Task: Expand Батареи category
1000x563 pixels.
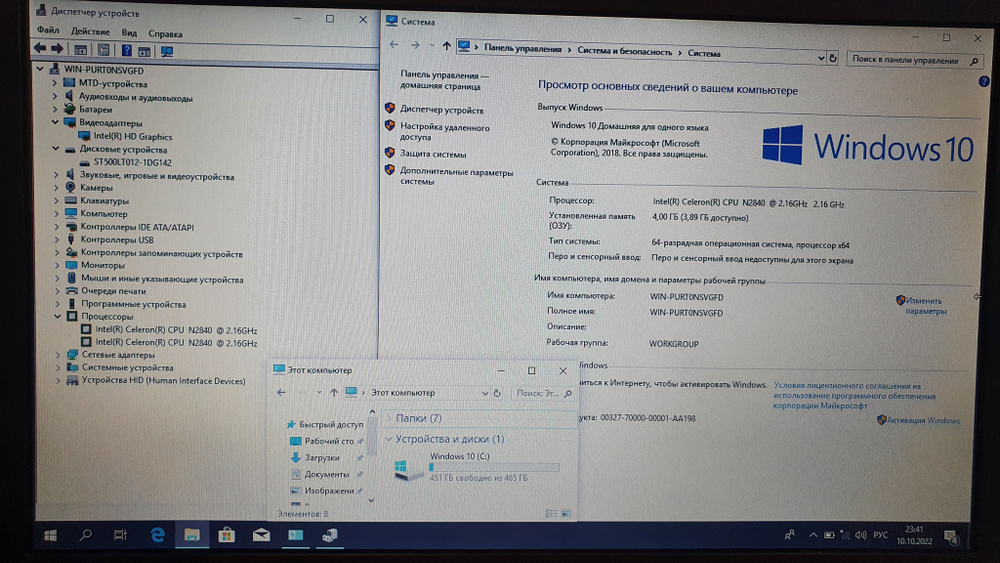Action: [x=55, y=109]
